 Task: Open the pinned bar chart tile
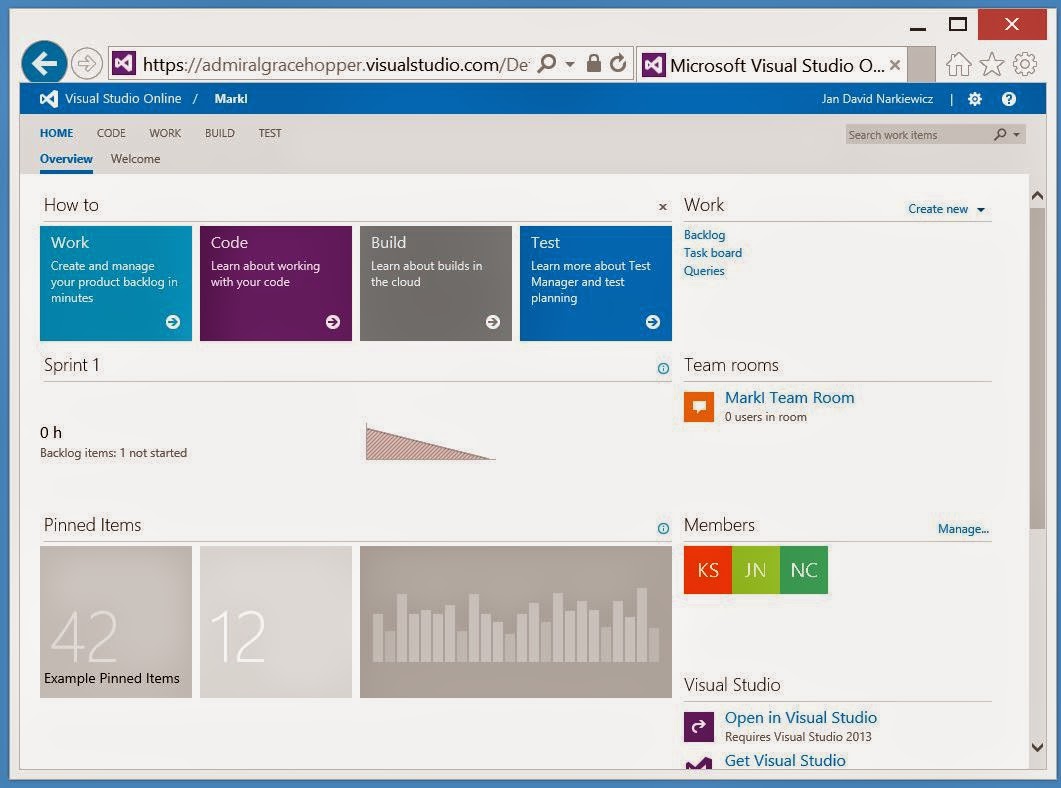(516, 622)
